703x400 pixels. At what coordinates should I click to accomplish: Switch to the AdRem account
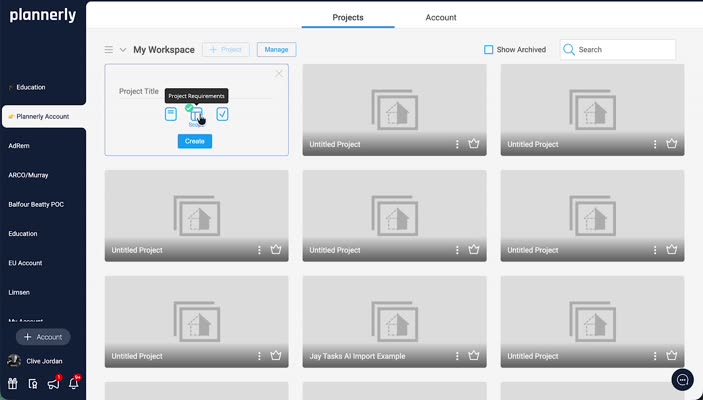[19, 146]
